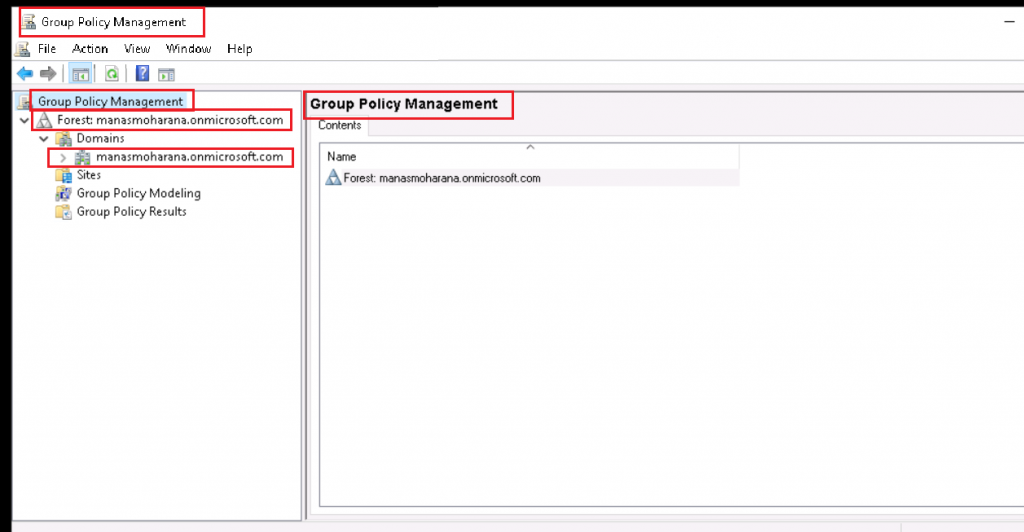Toggle Show/Hide Console Tree toolbar icon
Image resolution: width=1024 pixels, height=532 pixels.
[x=78, y=74]
